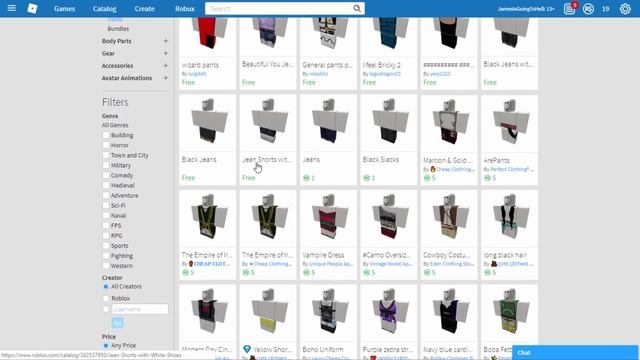Open Jean Shorts item title

(267, 160)
